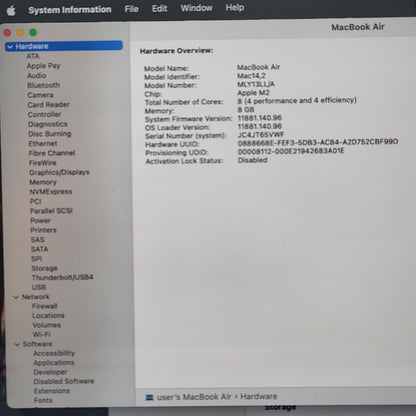Click "user's MacBook Air" in path bar
Image resolution: width=416 pixels, height=416 pixels.
194,397
